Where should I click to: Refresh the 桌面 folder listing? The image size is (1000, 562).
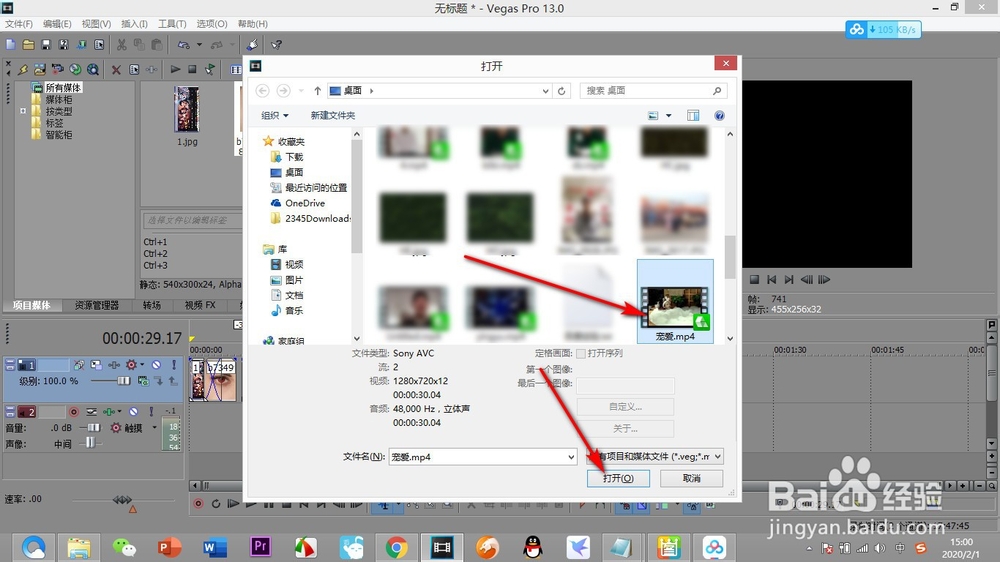561,91
